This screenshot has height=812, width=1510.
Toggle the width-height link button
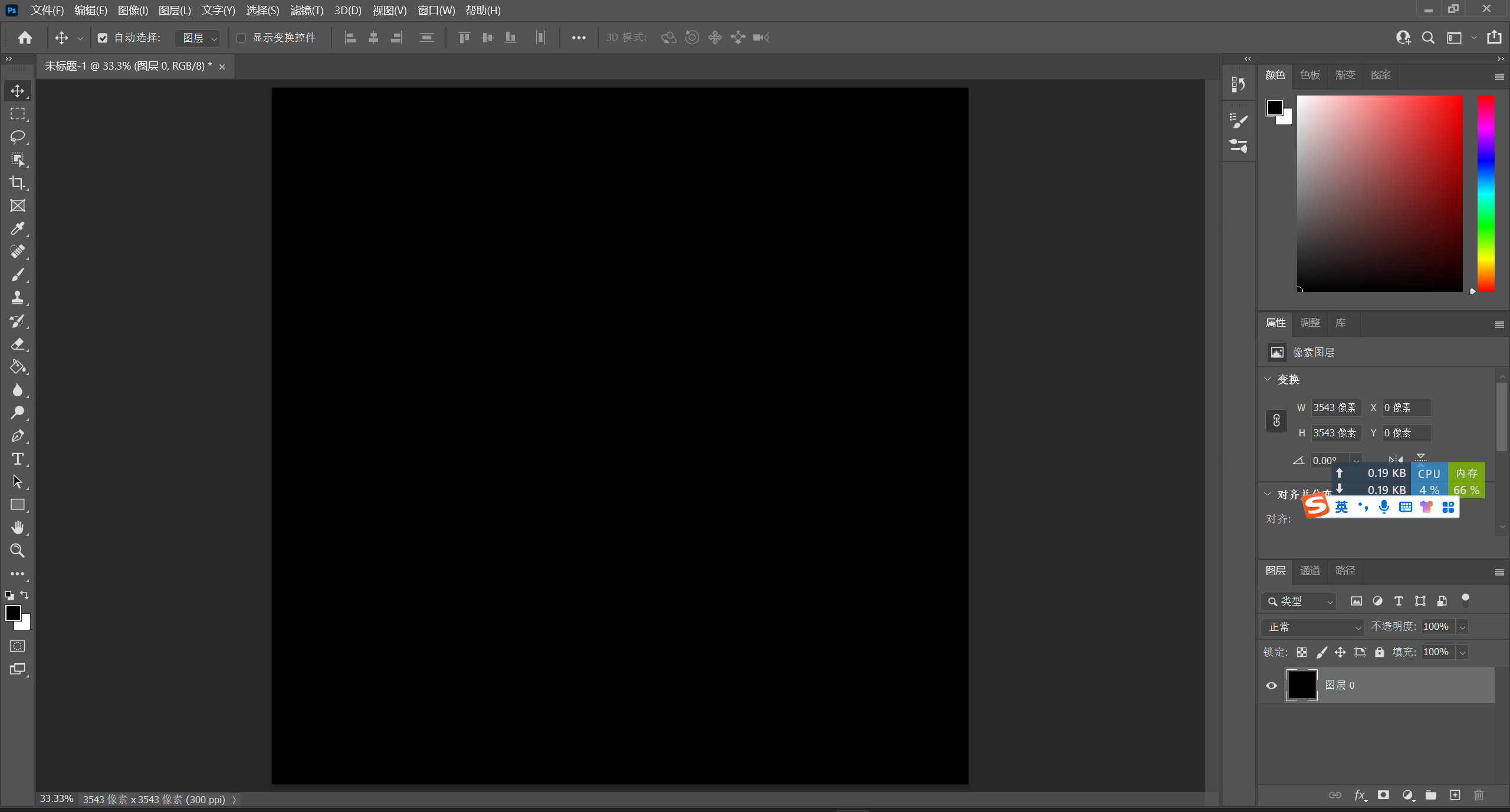tap(1276, 420)
